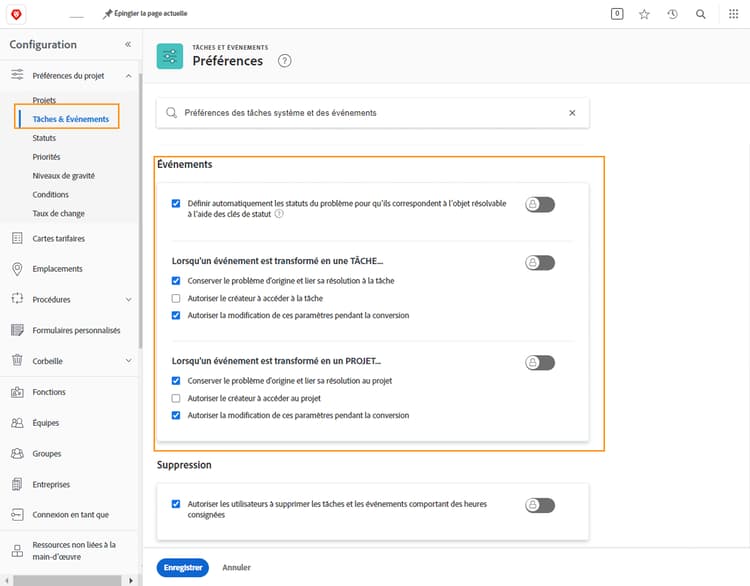Click the pin icon for Épingler la page actuelle
Image resolution: width=750 pixels, height=586 pixels.
coord(107,14)
